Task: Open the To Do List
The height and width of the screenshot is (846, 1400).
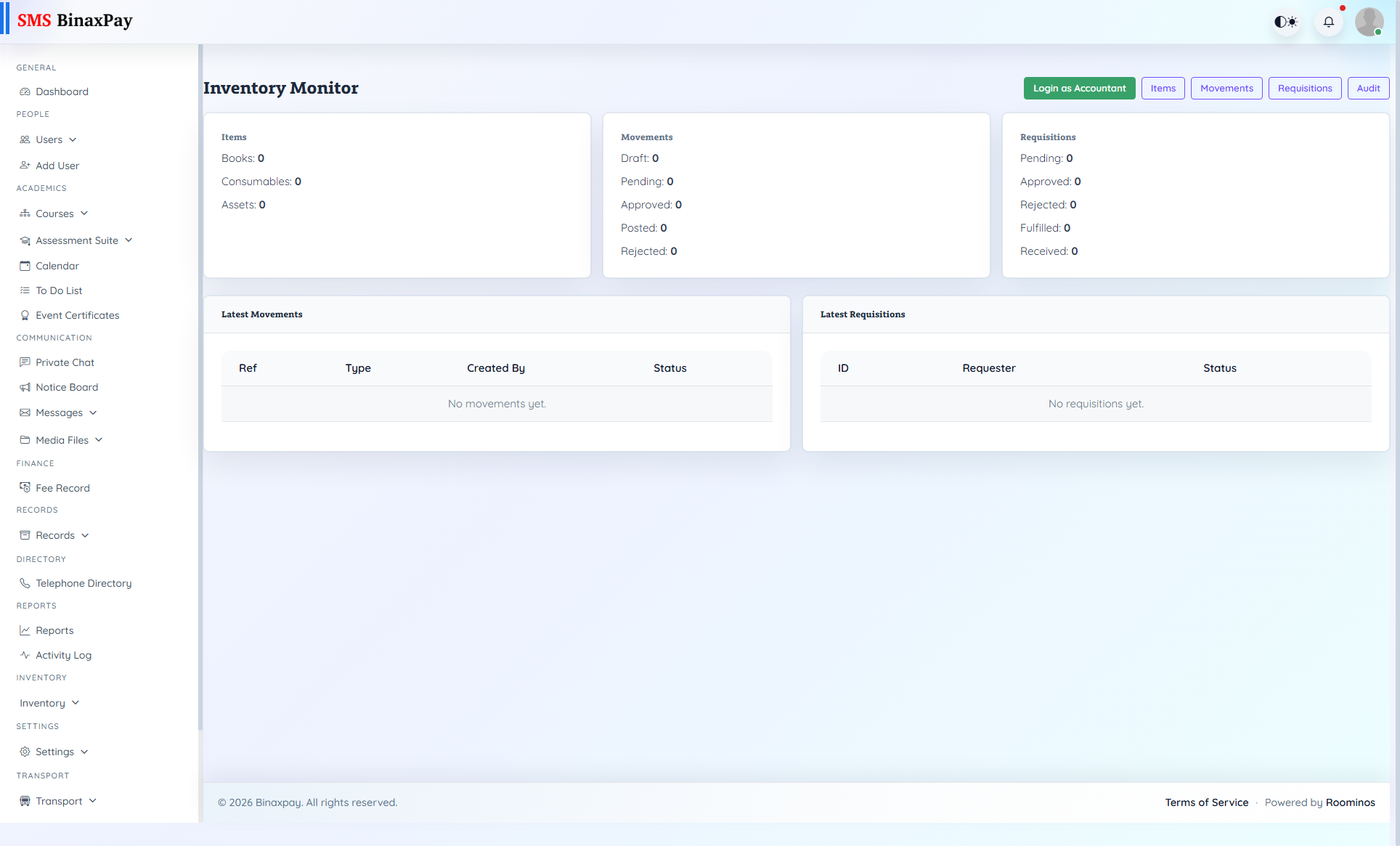Action: coord(58,290)
